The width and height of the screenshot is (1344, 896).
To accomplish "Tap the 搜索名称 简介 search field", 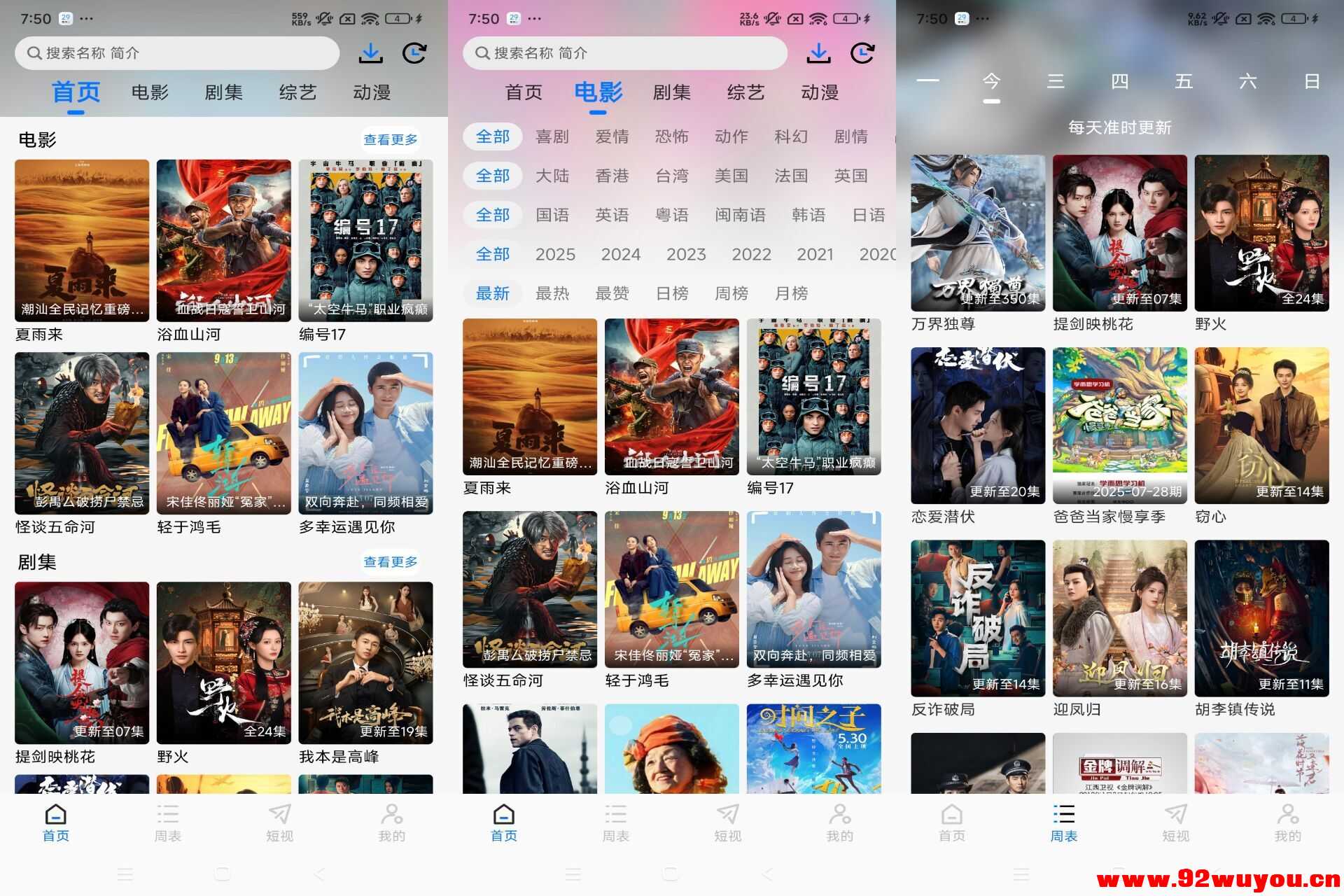I will 175,52.
